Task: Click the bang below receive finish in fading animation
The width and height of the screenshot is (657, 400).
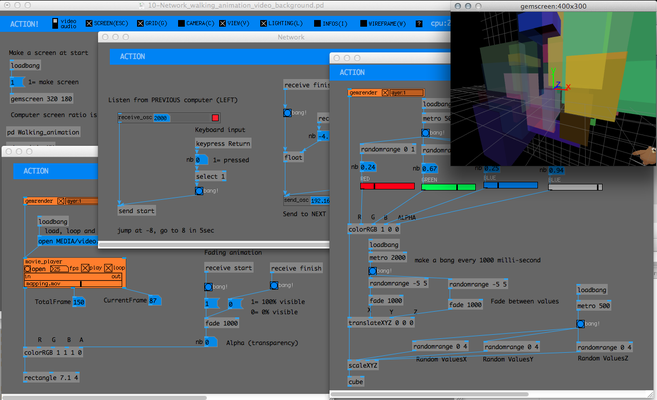Action: (275, 285)
